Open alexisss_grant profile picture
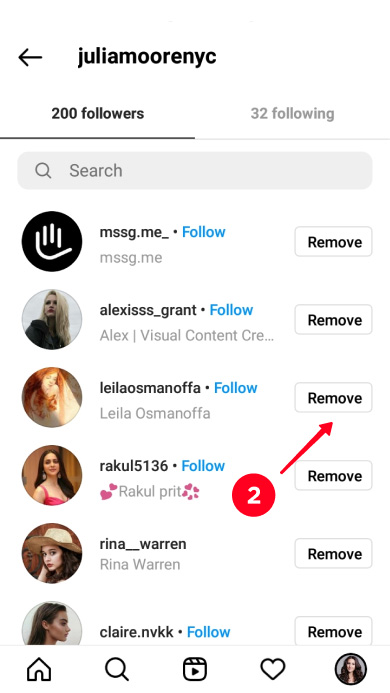Image resolution: width=390 pixels, height=693 pixels. point(52,319)
